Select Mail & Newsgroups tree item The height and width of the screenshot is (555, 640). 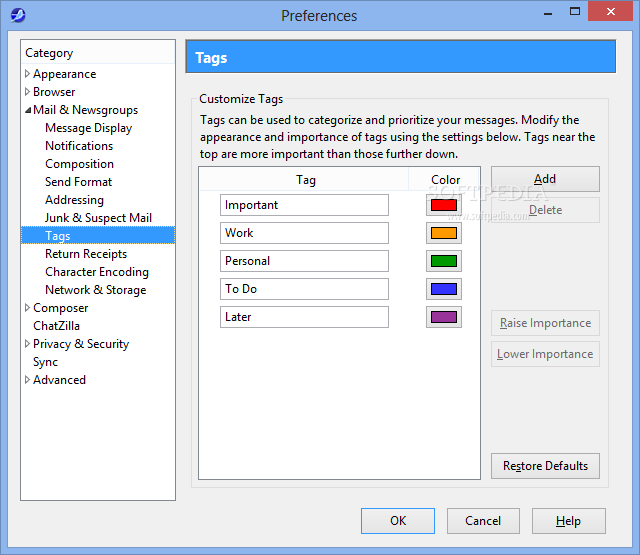tap(85, 110)
